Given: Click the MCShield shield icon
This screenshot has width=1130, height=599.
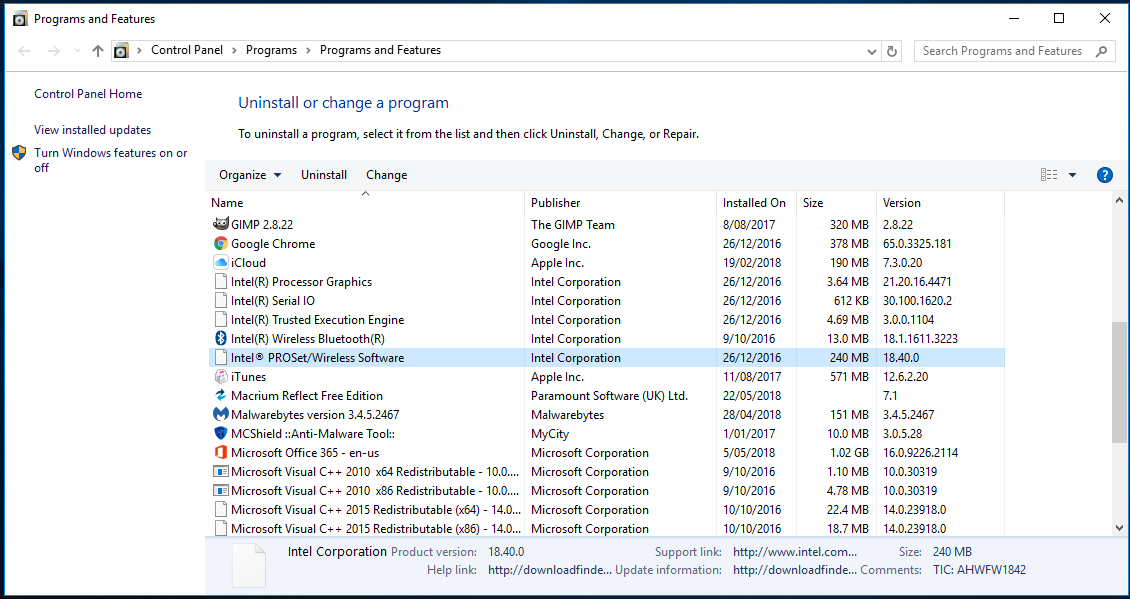Looking at the screenshot, I should 221,434.
